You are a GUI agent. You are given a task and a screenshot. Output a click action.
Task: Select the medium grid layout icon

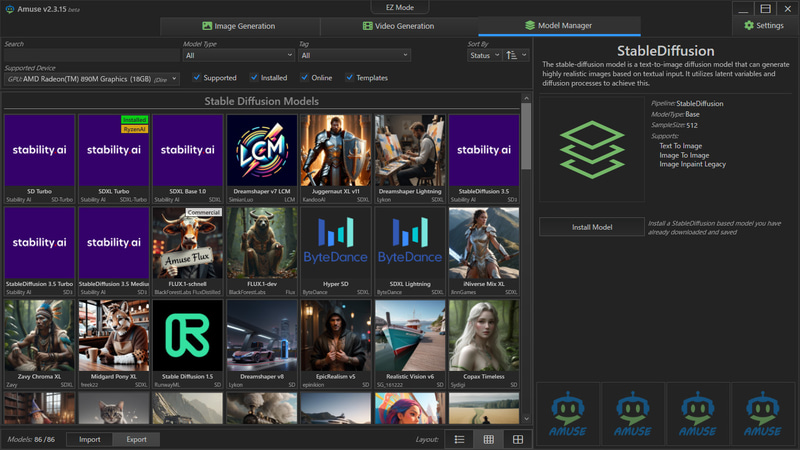(x=488, y=439)
